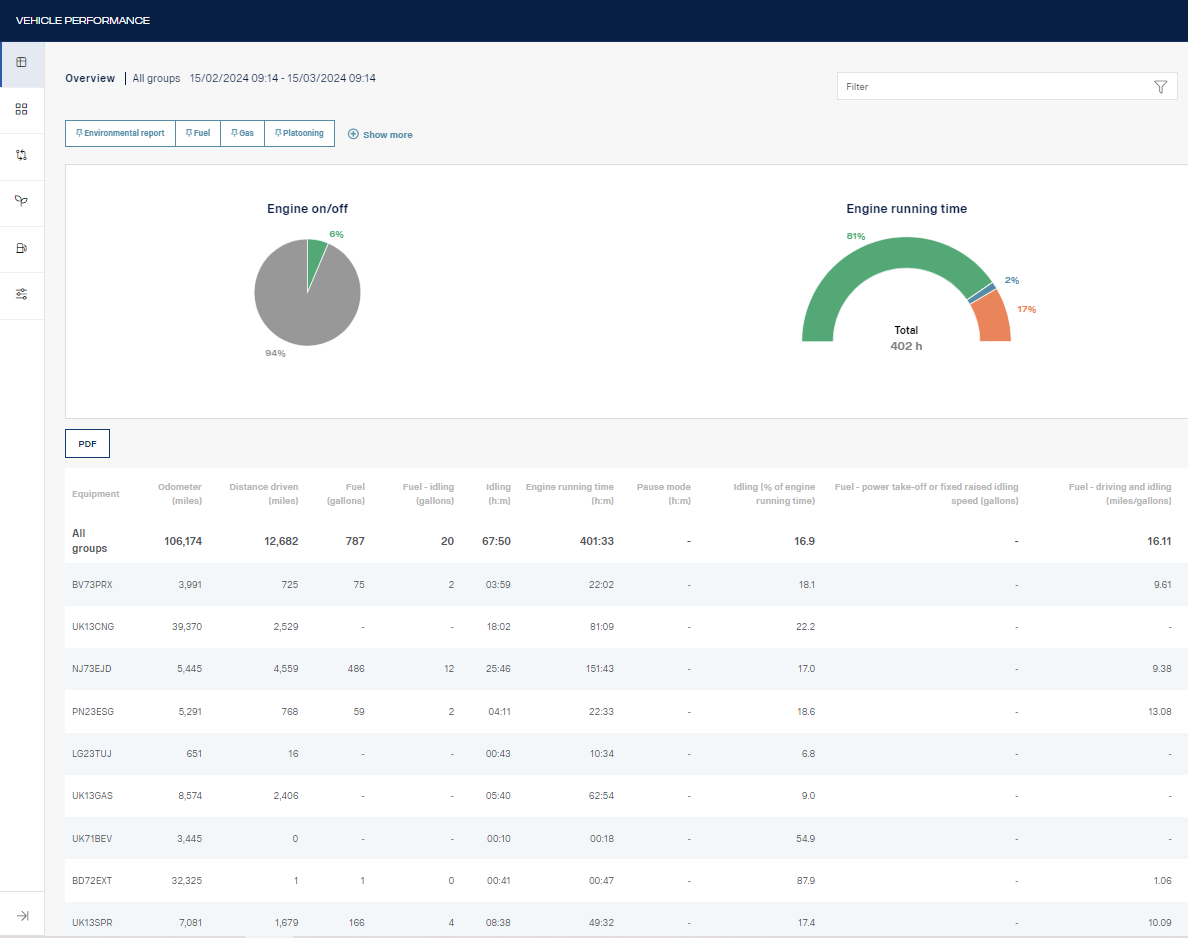Select the All groups summary row
Viewport: 1188px width, 938px height.
tap(626, 541)
